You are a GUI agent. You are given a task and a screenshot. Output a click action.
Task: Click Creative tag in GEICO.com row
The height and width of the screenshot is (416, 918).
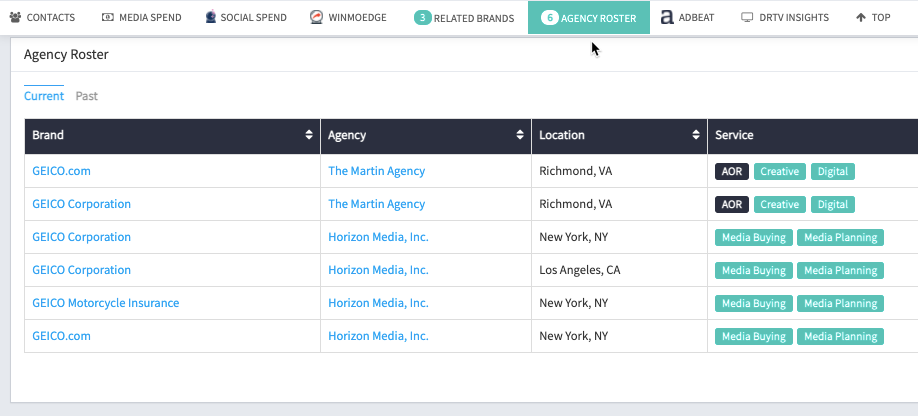(x=779, y=171)
